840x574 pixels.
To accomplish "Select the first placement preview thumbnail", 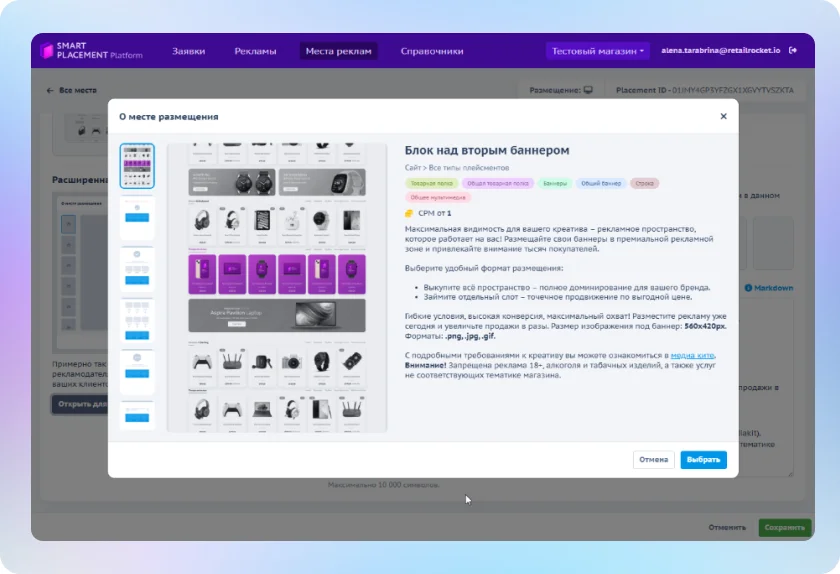I will click(137, 166).
